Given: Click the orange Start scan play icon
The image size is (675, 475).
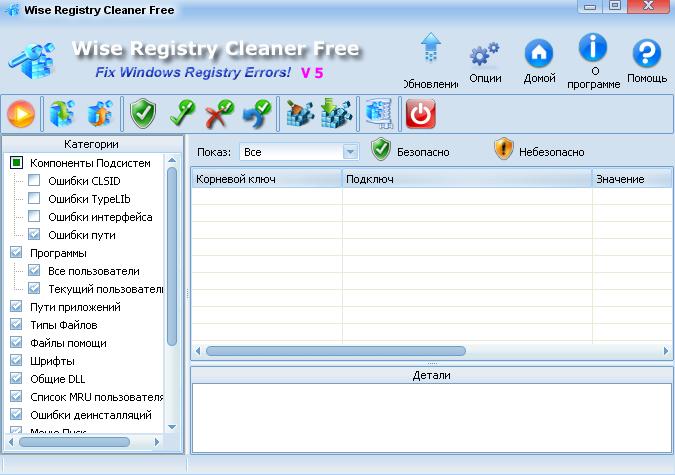Looking at the screenshot, I should 22,115.
